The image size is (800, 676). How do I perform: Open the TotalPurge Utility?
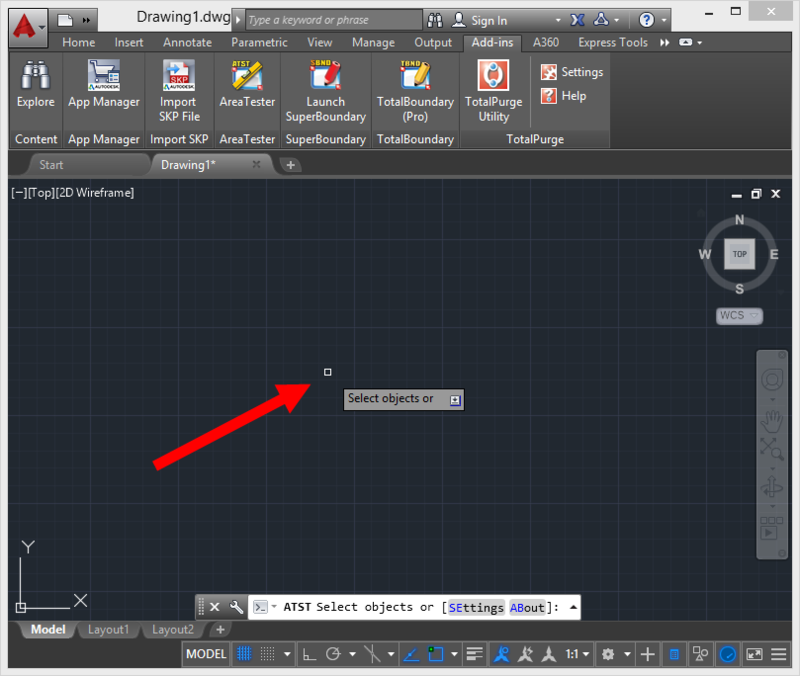493,90
